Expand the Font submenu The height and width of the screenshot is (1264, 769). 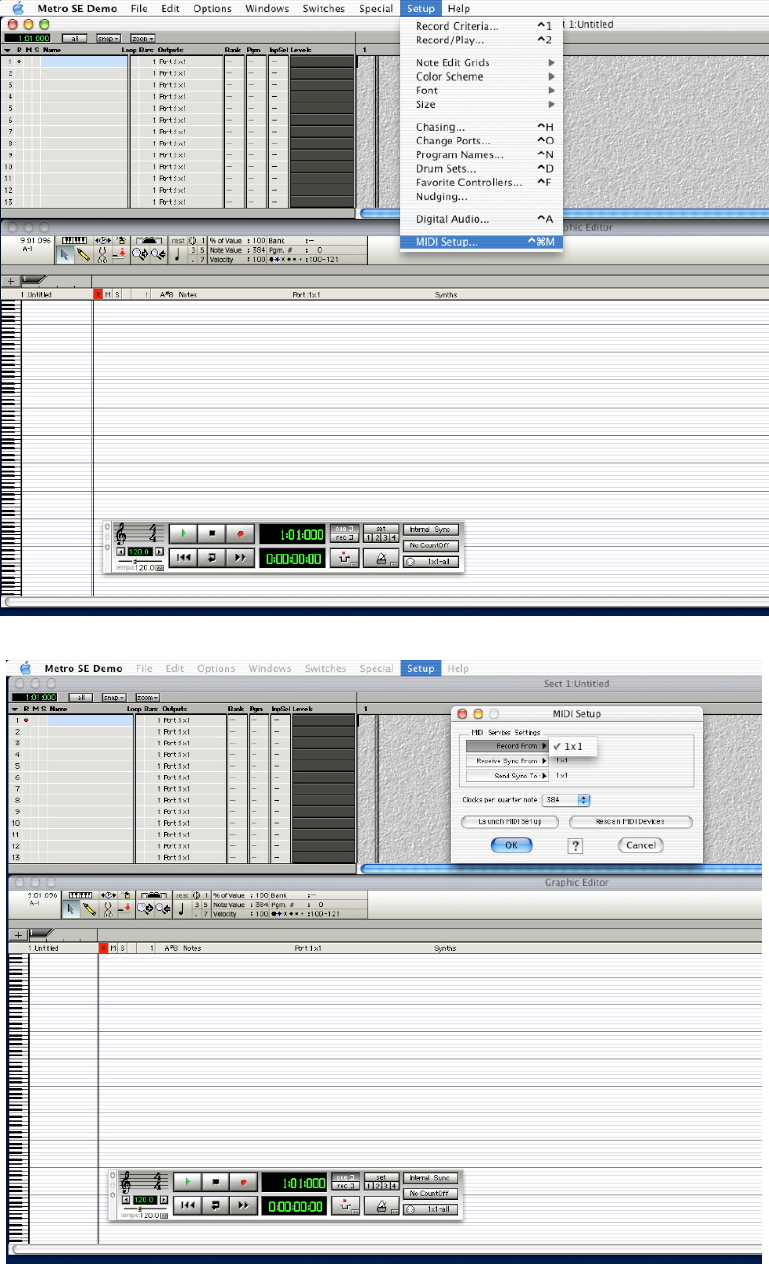click(482, 91)
